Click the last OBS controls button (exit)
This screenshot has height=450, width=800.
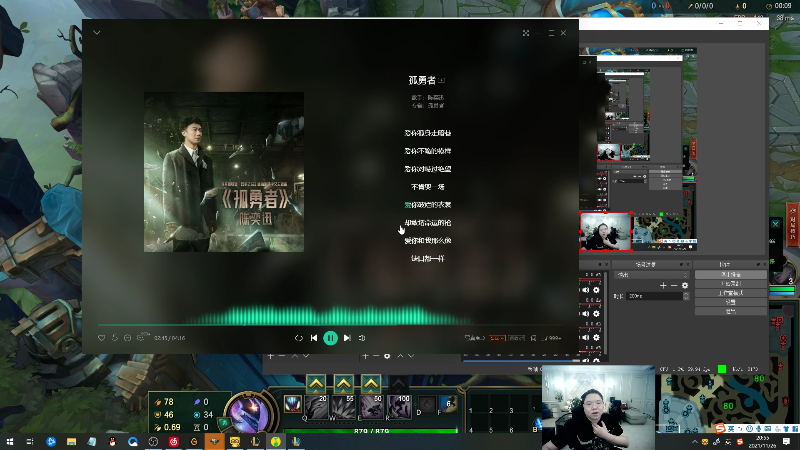[x=731, y=311]
